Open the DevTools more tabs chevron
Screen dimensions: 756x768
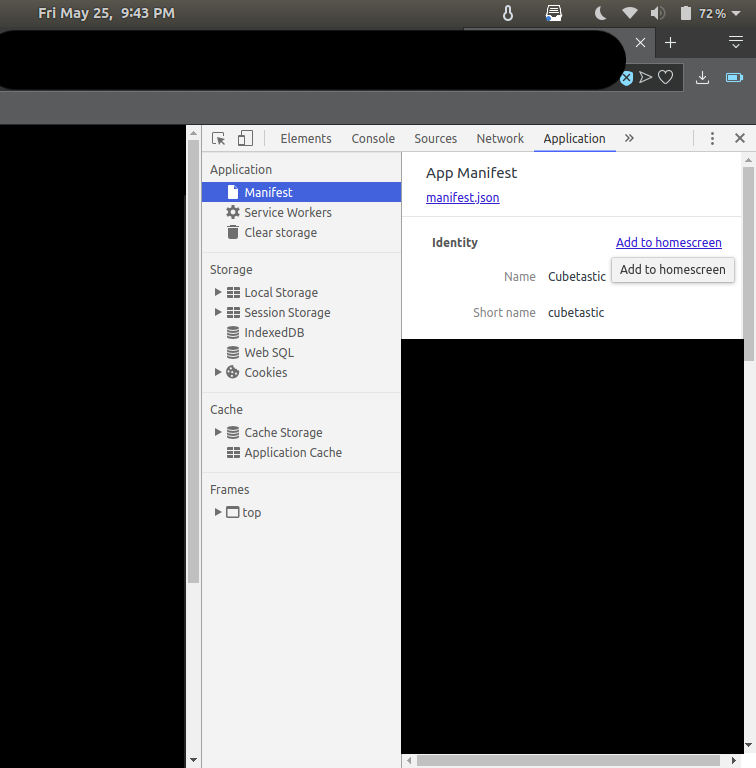point(629,138)
